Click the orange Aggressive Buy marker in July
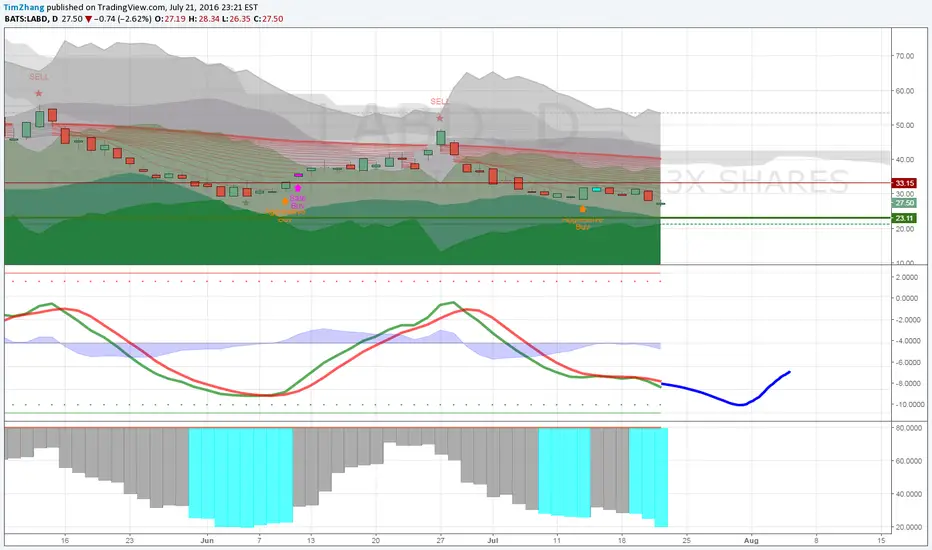Screen dimensions: 932x550 pyautogui.click(x=582, y=209)
